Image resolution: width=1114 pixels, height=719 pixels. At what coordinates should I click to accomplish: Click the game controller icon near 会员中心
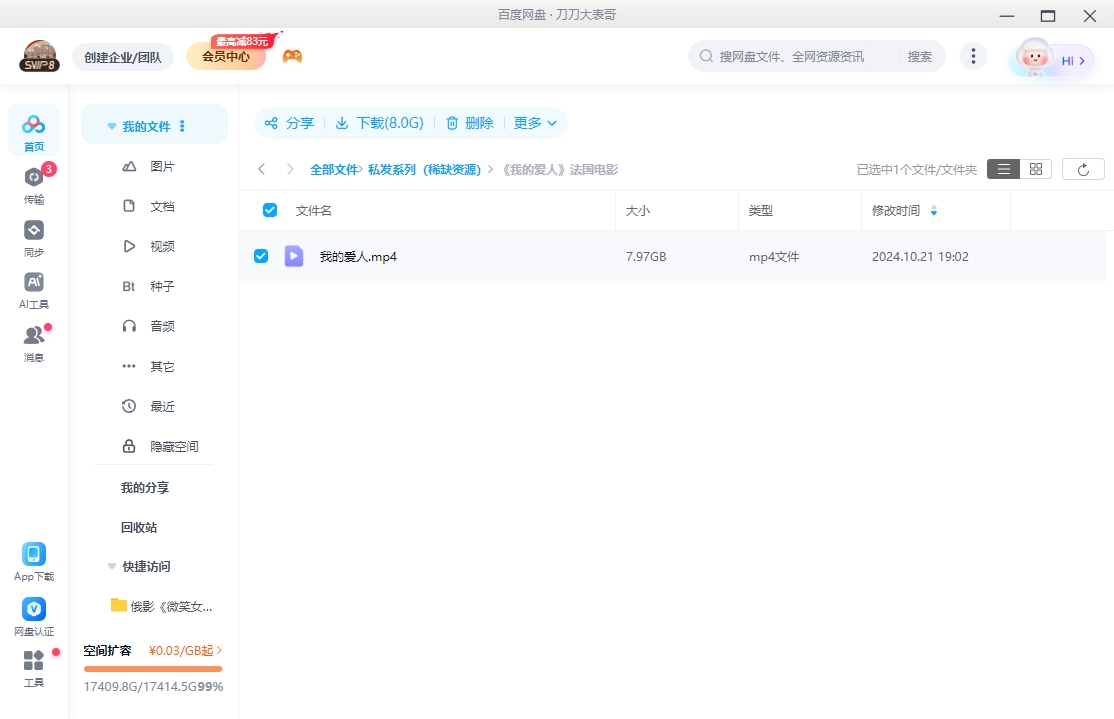291,54
